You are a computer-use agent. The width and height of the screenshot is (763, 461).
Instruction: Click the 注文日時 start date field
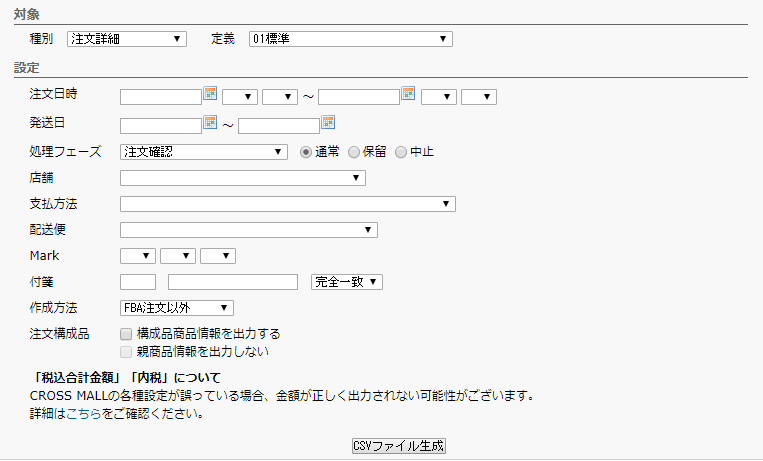(161, 97)
